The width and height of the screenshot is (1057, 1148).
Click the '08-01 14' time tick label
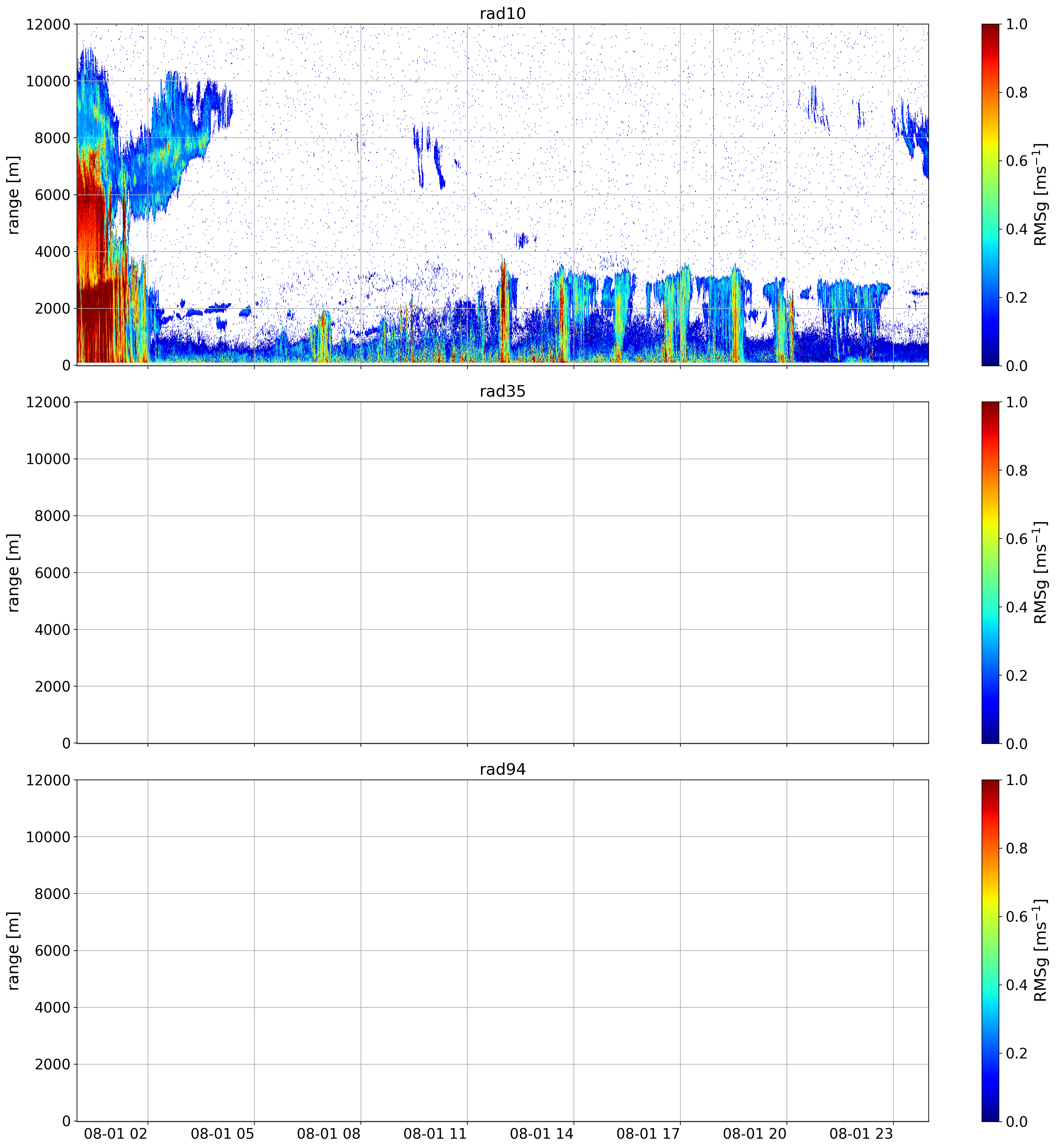[542, 1134]
